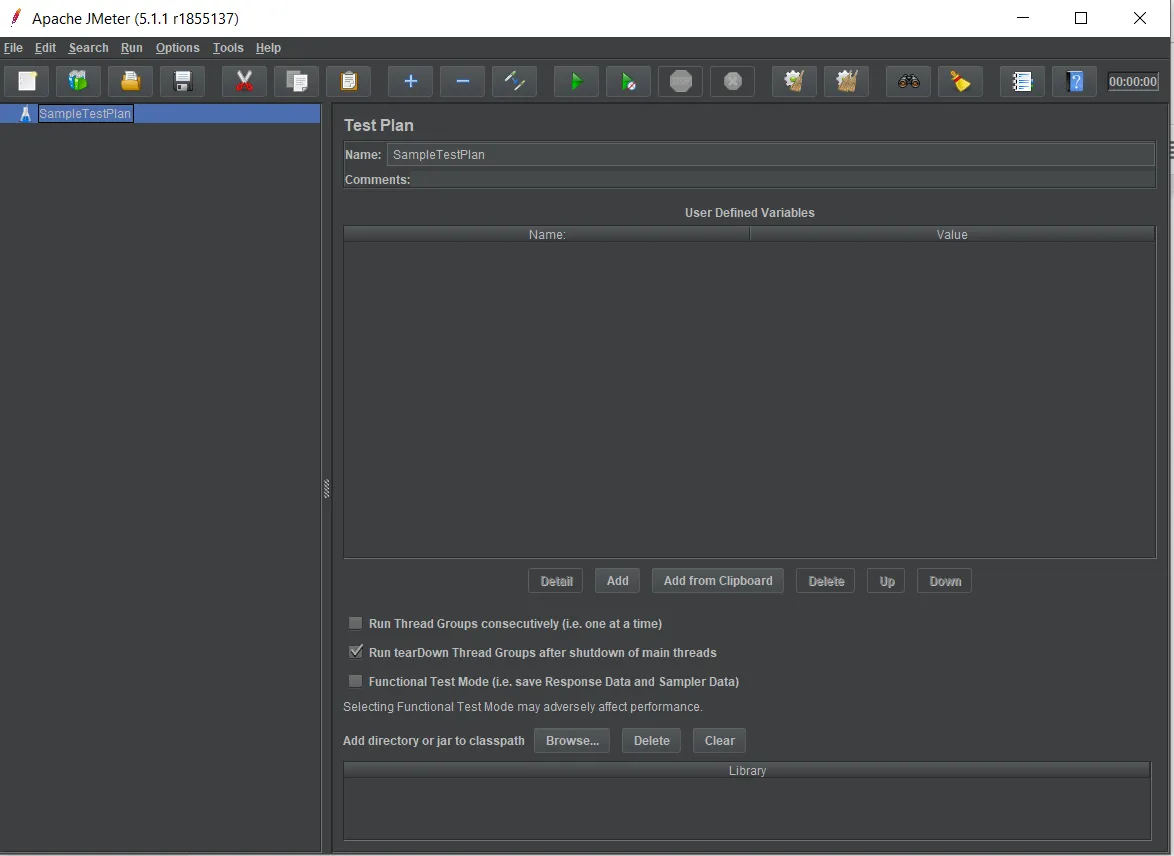
Task: Click the Stop test icon
Action: click(681, 82)
